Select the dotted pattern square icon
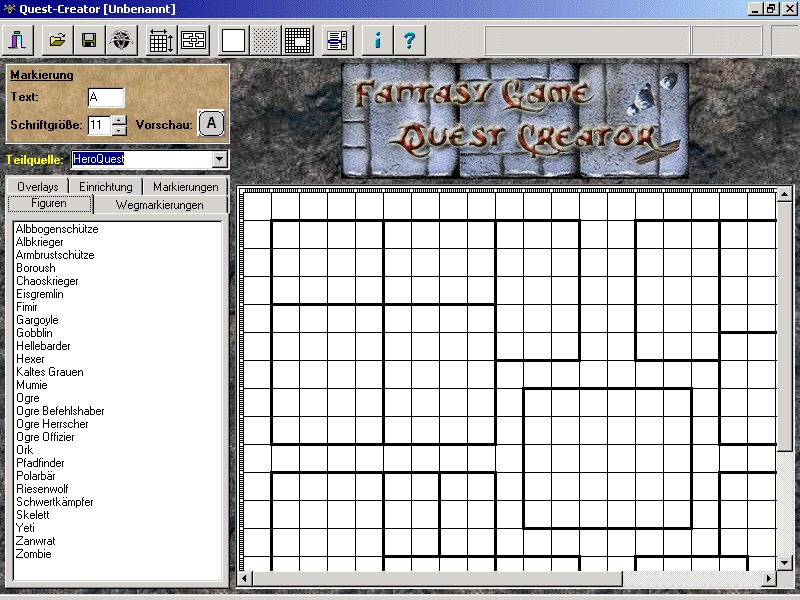The height and width of the screenshot is (600, 800). tap(266, 40)
